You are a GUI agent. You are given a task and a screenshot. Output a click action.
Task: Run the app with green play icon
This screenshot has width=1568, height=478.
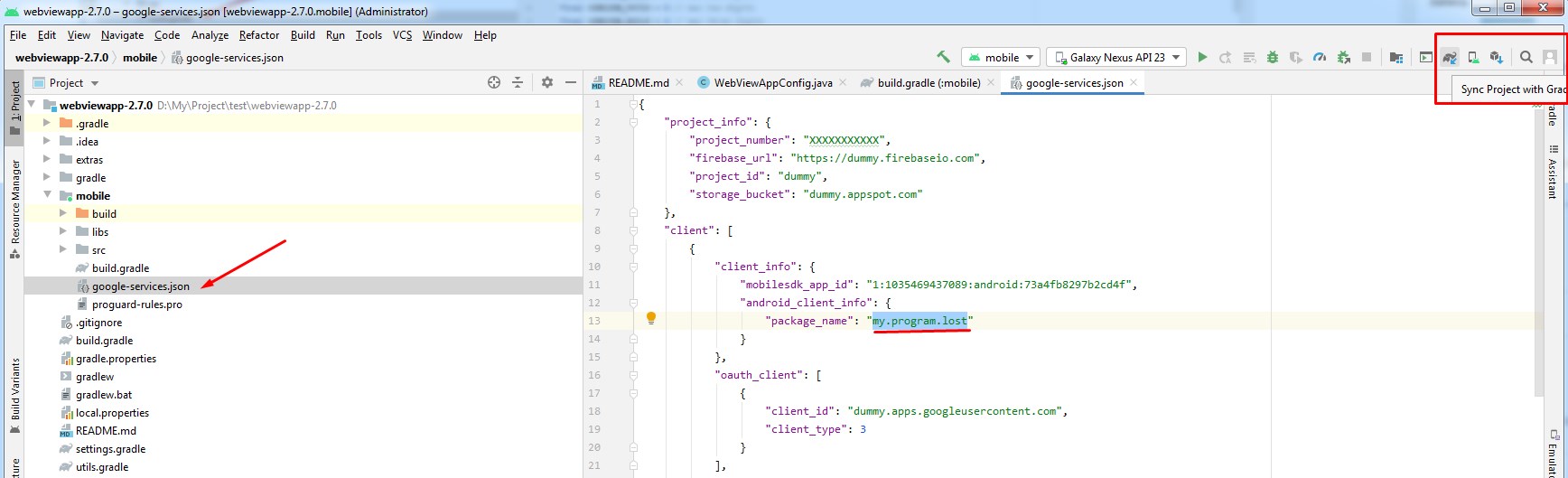point(1202,57)
